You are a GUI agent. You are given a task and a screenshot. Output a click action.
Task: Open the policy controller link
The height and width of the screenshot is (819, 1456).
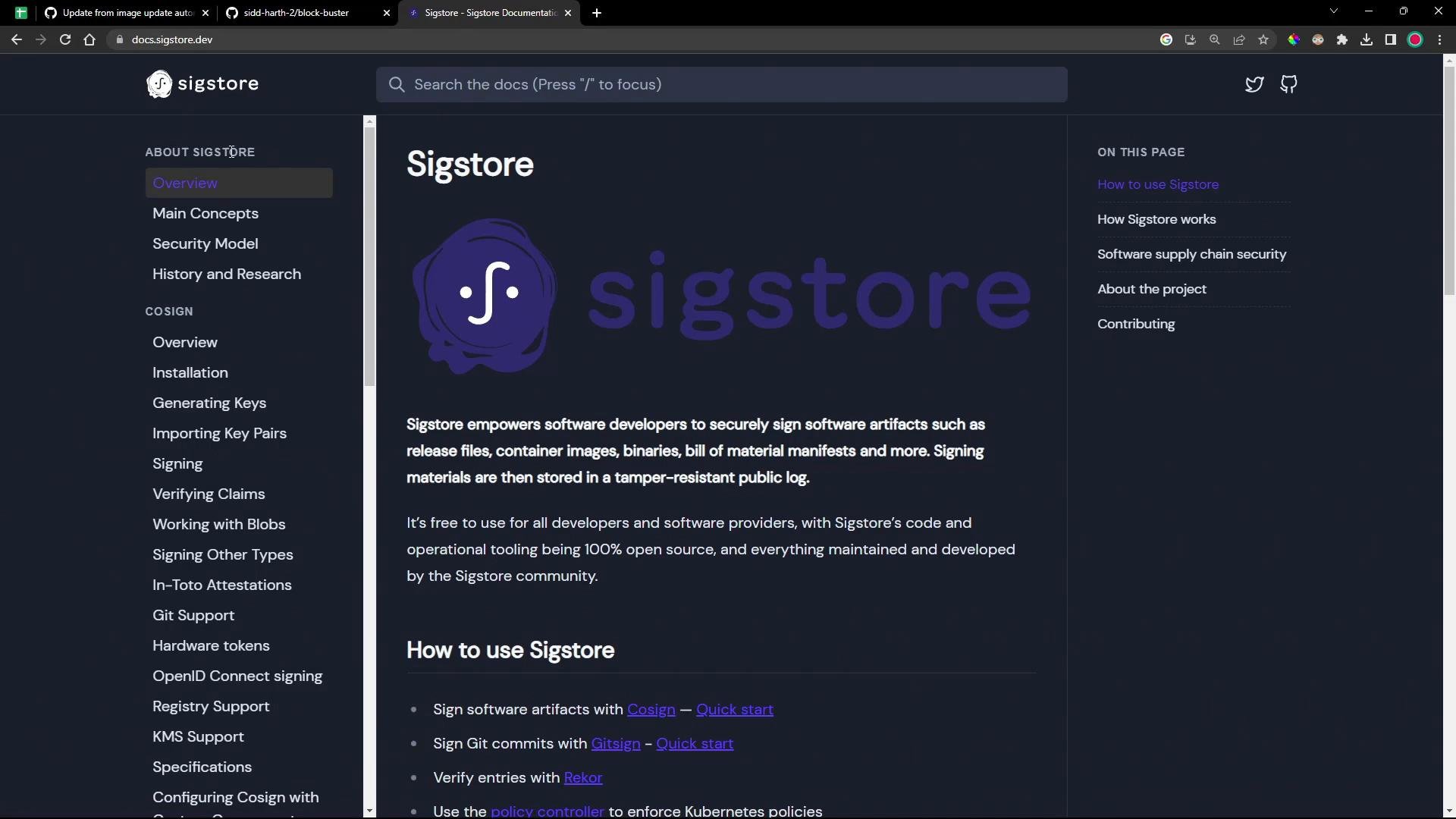coord(548,811)
